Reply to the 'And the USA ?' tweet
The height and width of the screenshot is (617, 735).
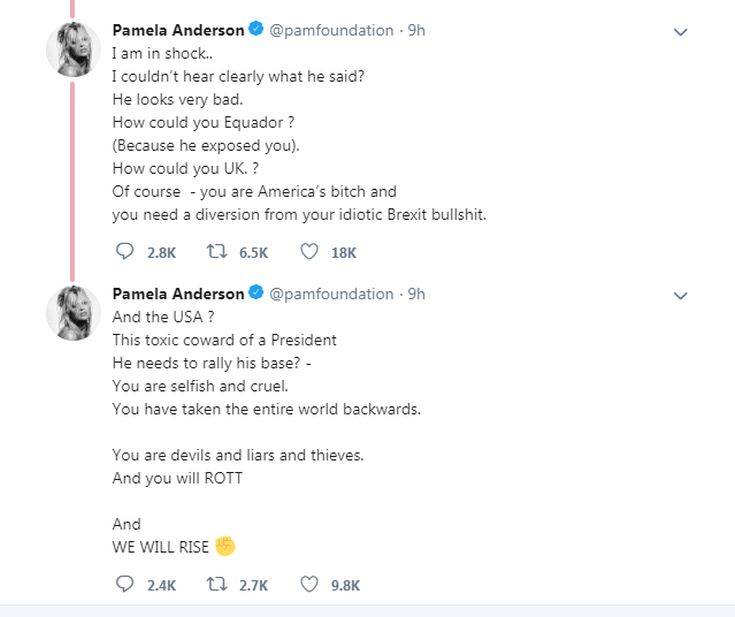(x=125, y=584)
